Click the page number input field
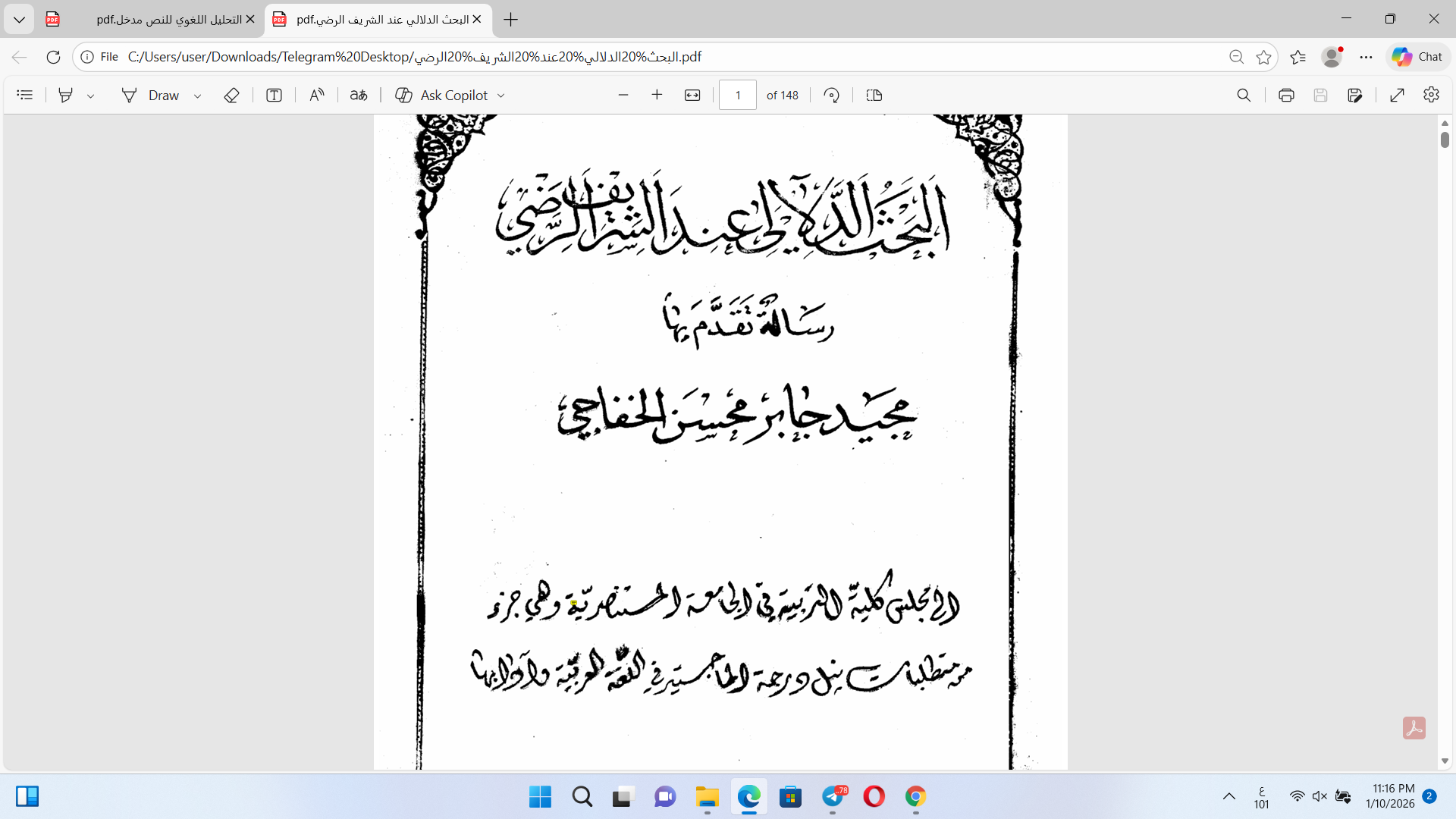The height and width of the screenshot is (819, 1456). pyautogui.click(x=738, y=95)
